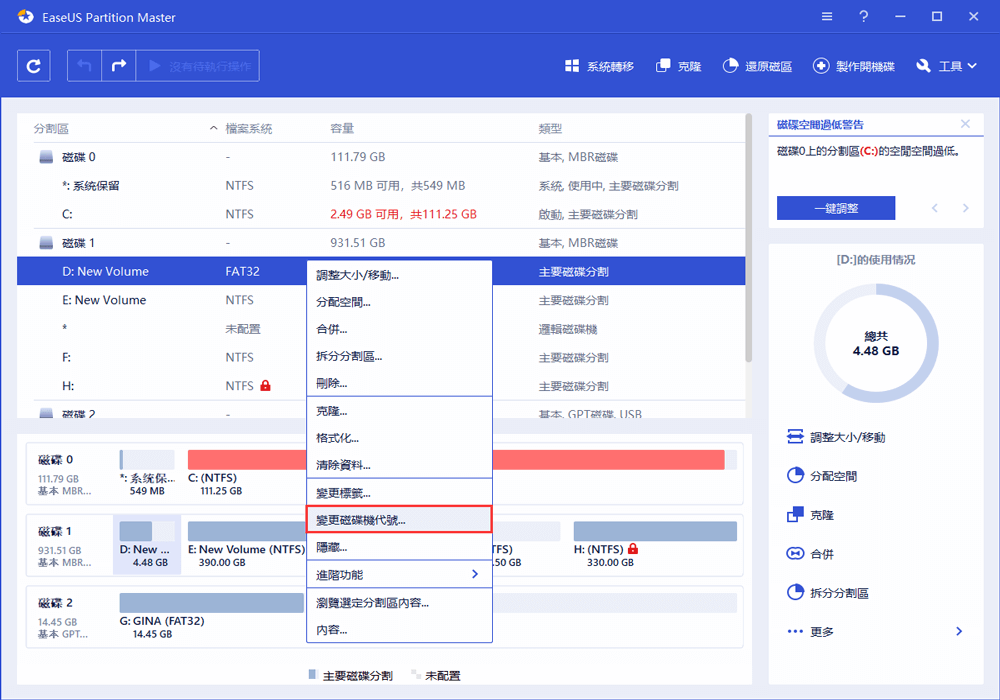Click the EaseUS Partition Master logo icon
1000x700 pixels.
(26, 17)
